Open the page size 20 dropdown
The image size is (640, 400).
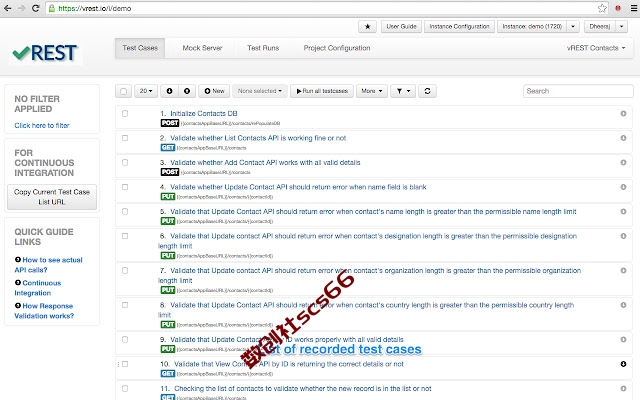point(146,91)
